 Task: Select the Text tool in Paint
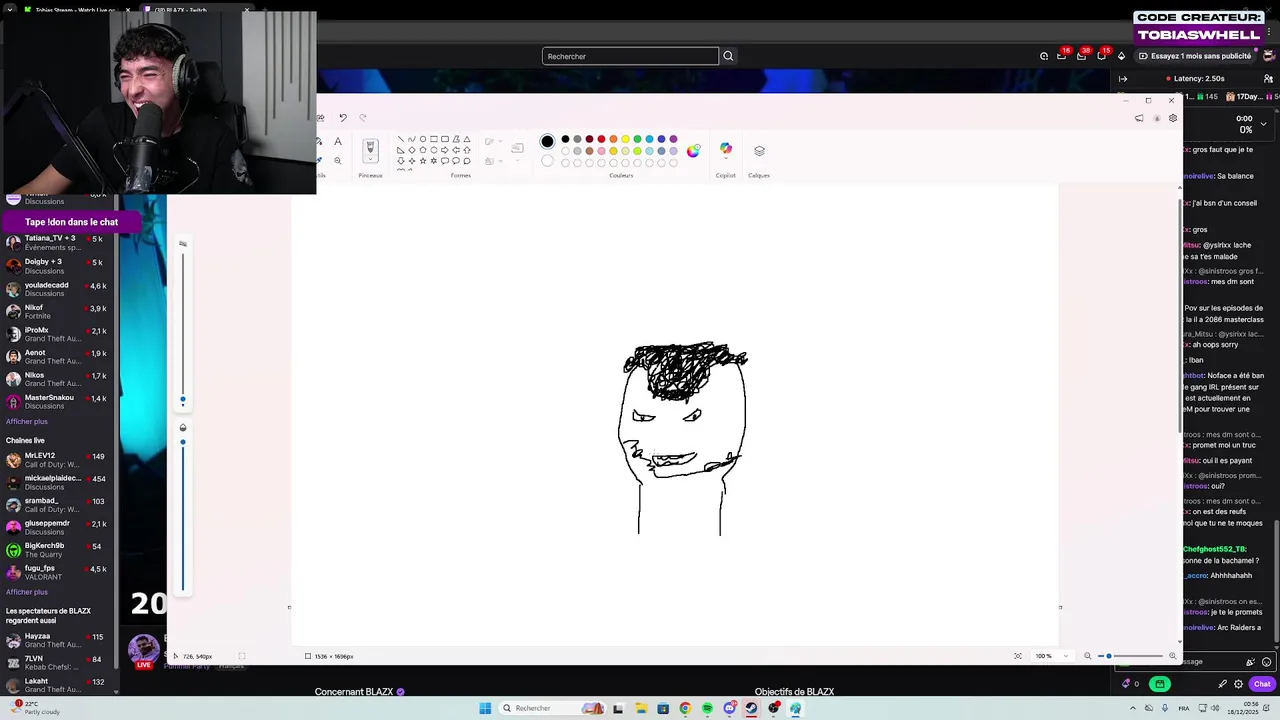click(x=338, y=142)
